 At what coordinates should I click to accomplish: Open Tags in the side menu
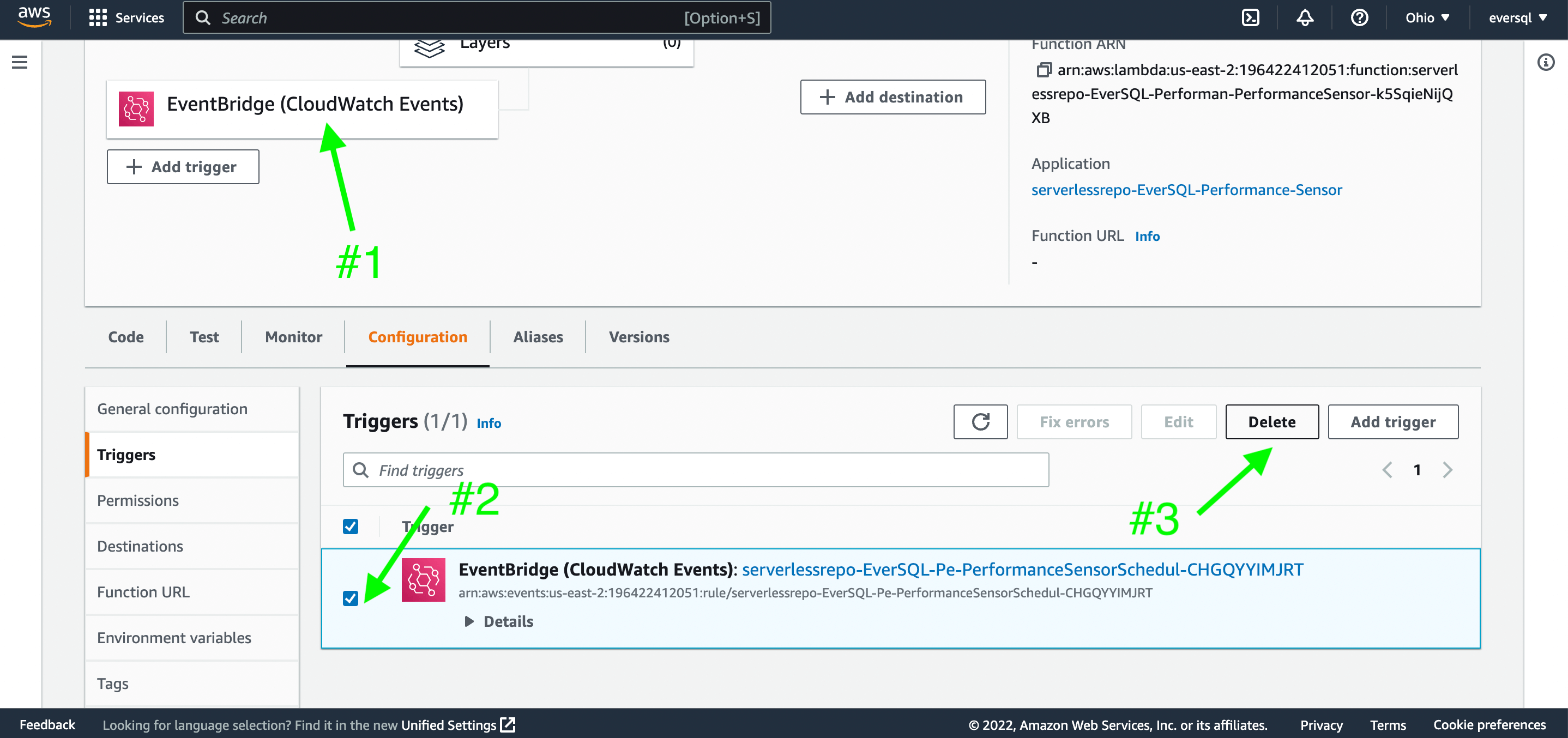(192, 683)
